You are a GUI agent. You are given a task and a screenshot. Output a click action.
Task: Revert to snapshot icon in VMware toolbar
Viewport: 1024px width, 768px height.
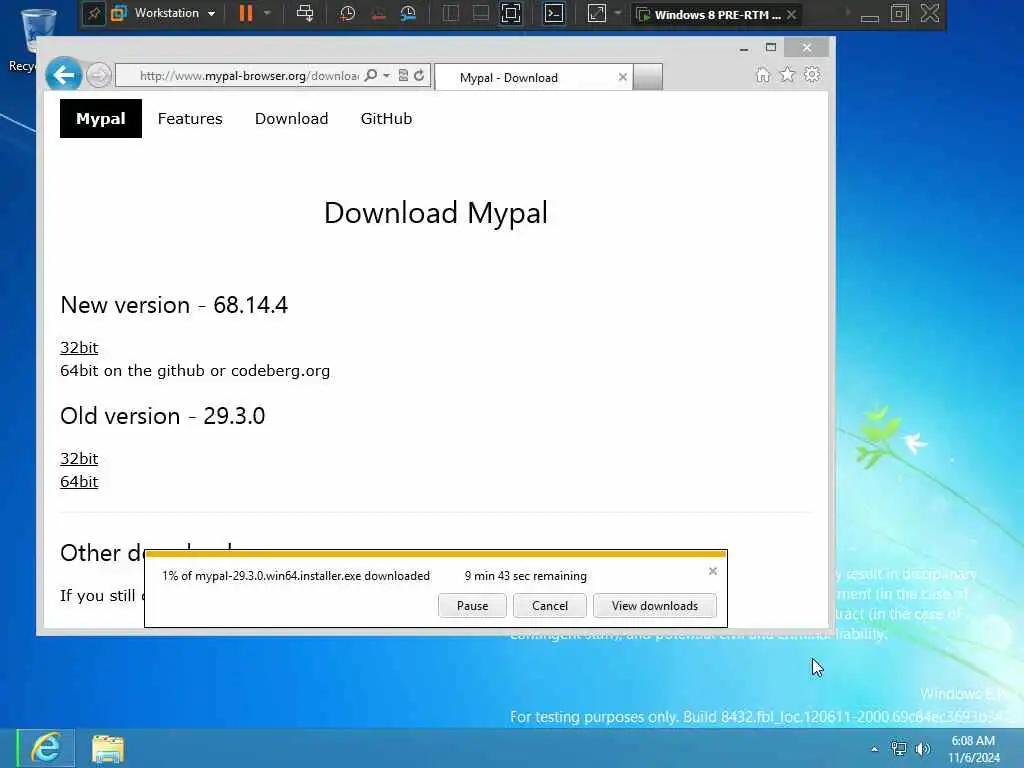coord(378,14)
